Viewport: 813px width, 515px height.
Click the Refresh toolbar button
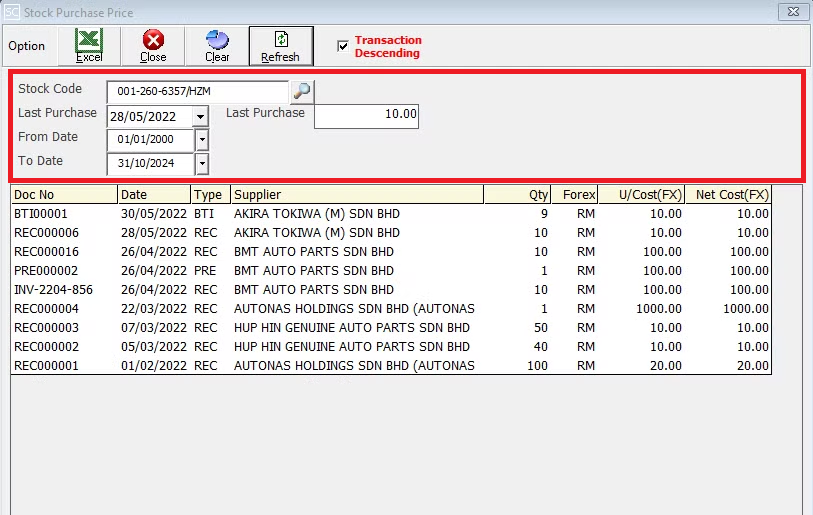[281, 46]
